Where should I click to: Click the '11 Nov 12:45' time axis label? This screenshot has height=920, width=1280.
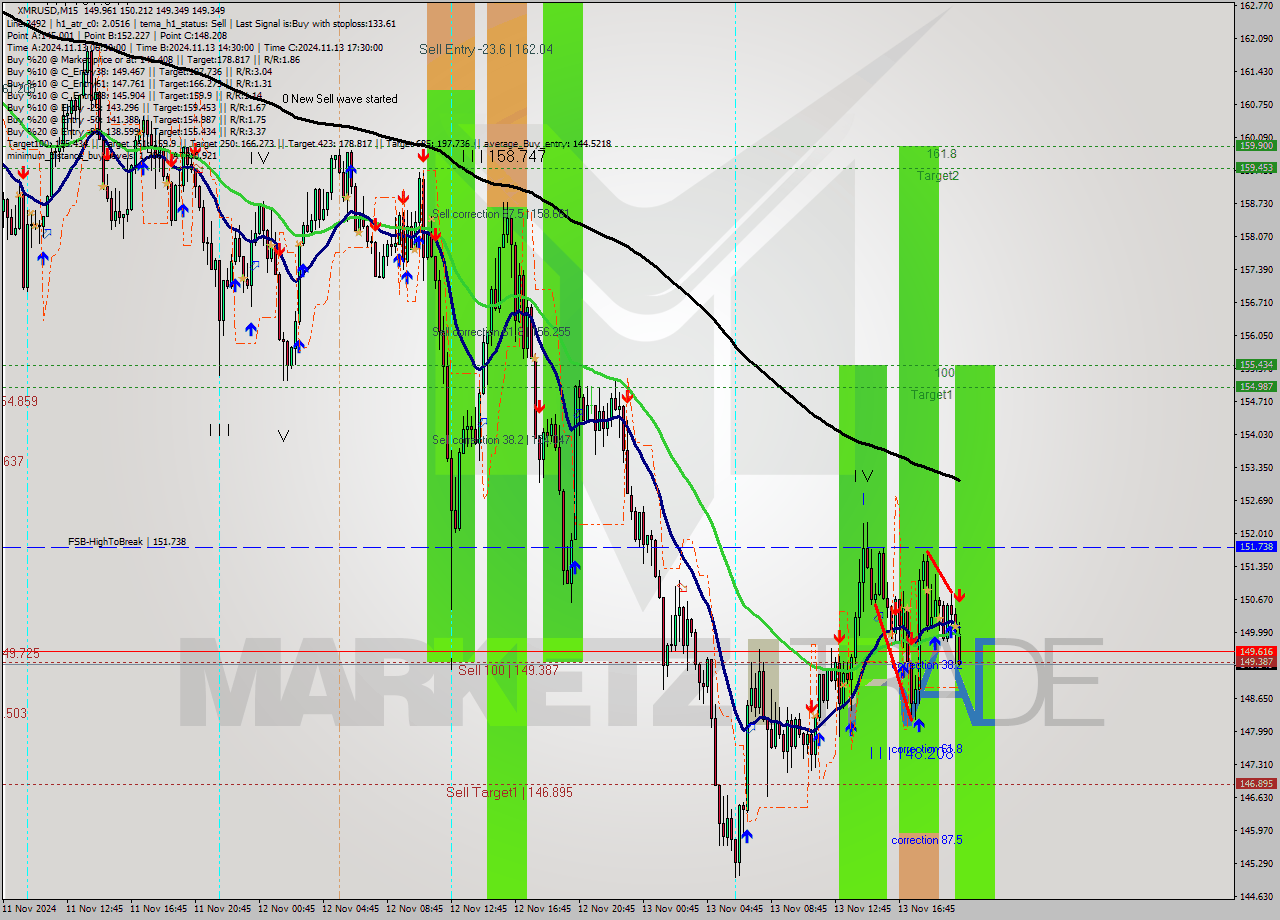[95, 910]
